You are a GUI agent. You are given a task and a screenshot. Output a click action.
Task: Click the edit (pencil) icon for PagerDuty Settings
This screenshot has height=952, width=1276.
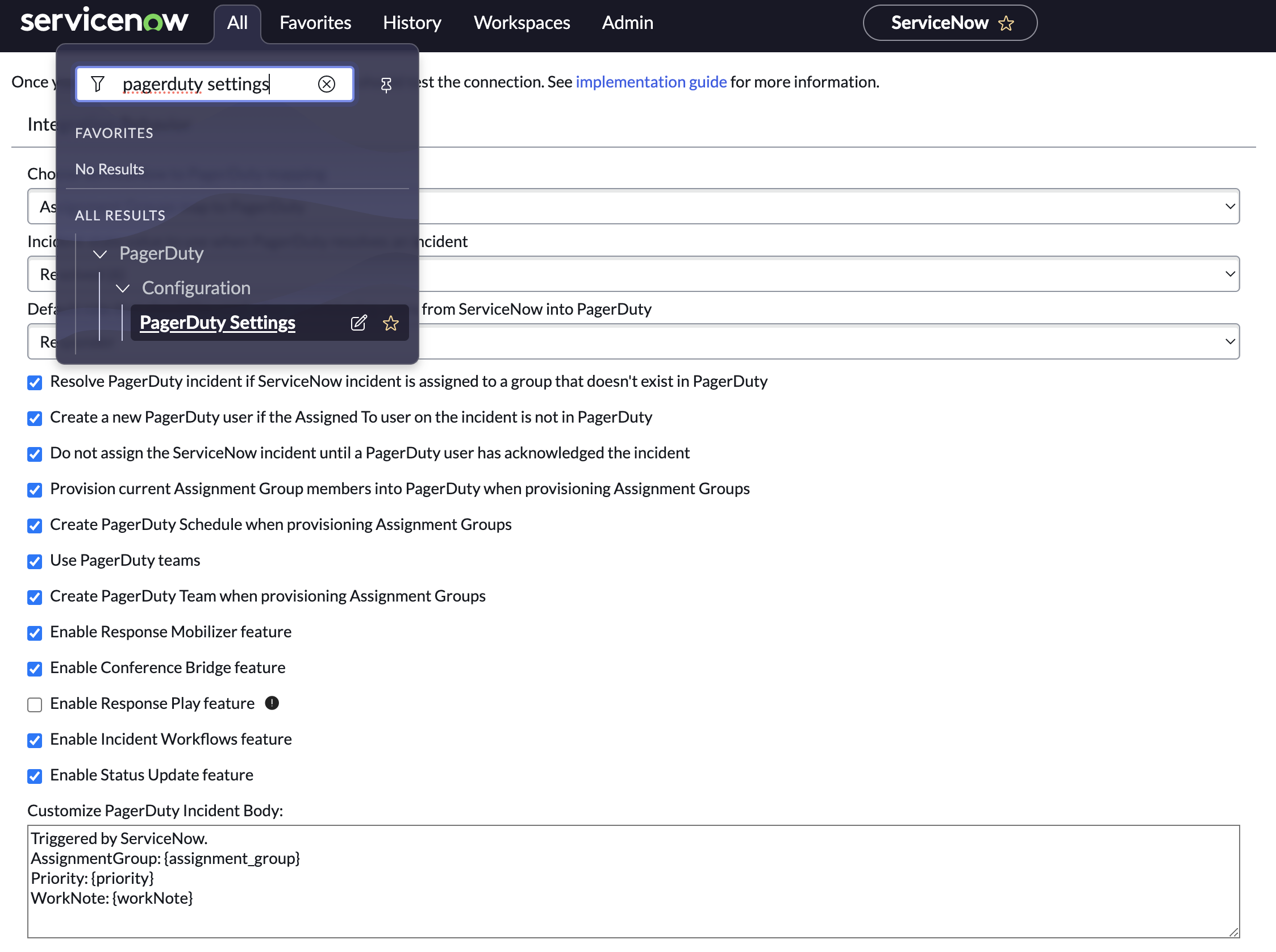click(359, 322)
